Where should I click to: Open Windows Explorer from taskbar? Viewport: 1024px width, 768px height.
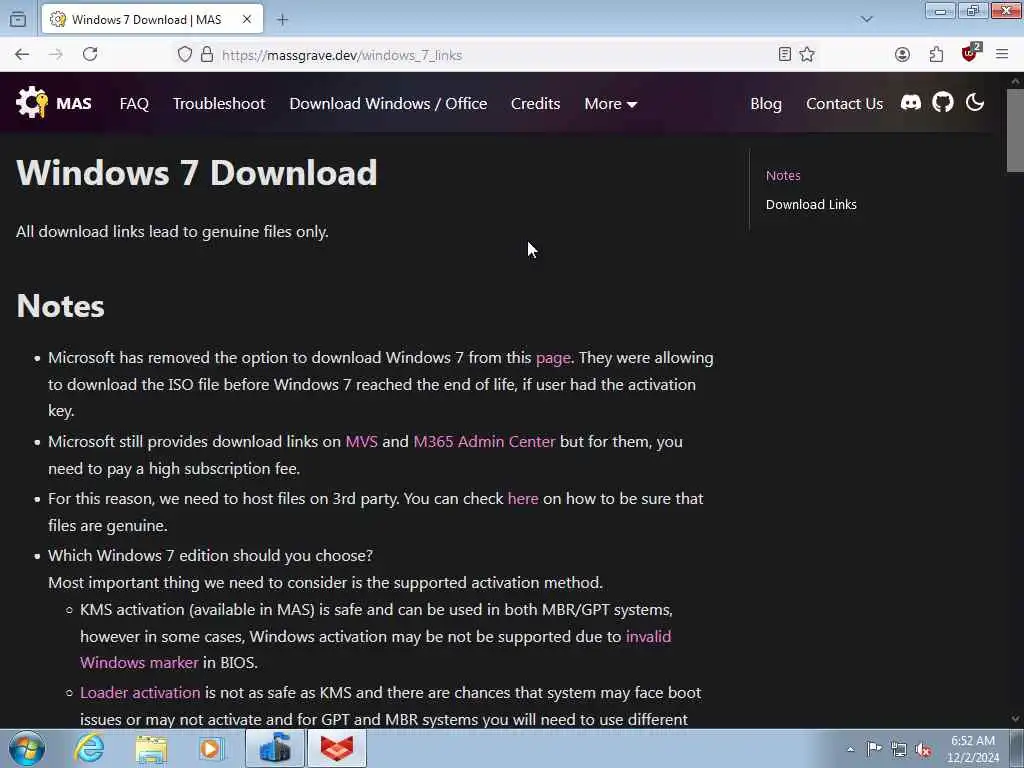(x=152, y=748)
